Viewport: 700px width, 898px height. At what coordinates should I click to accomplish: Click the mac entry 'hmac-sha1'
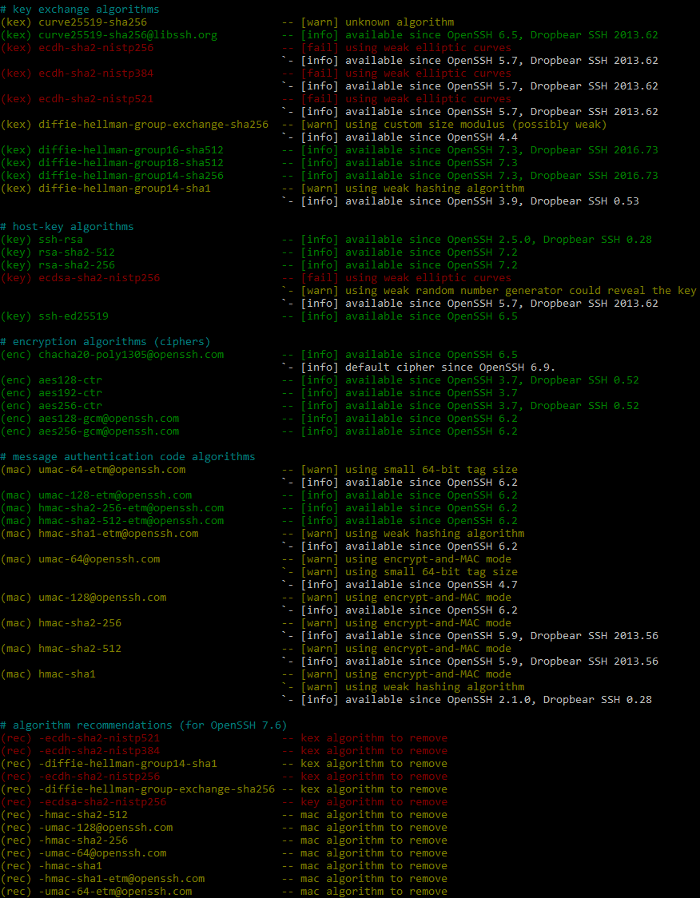[67, 674]
